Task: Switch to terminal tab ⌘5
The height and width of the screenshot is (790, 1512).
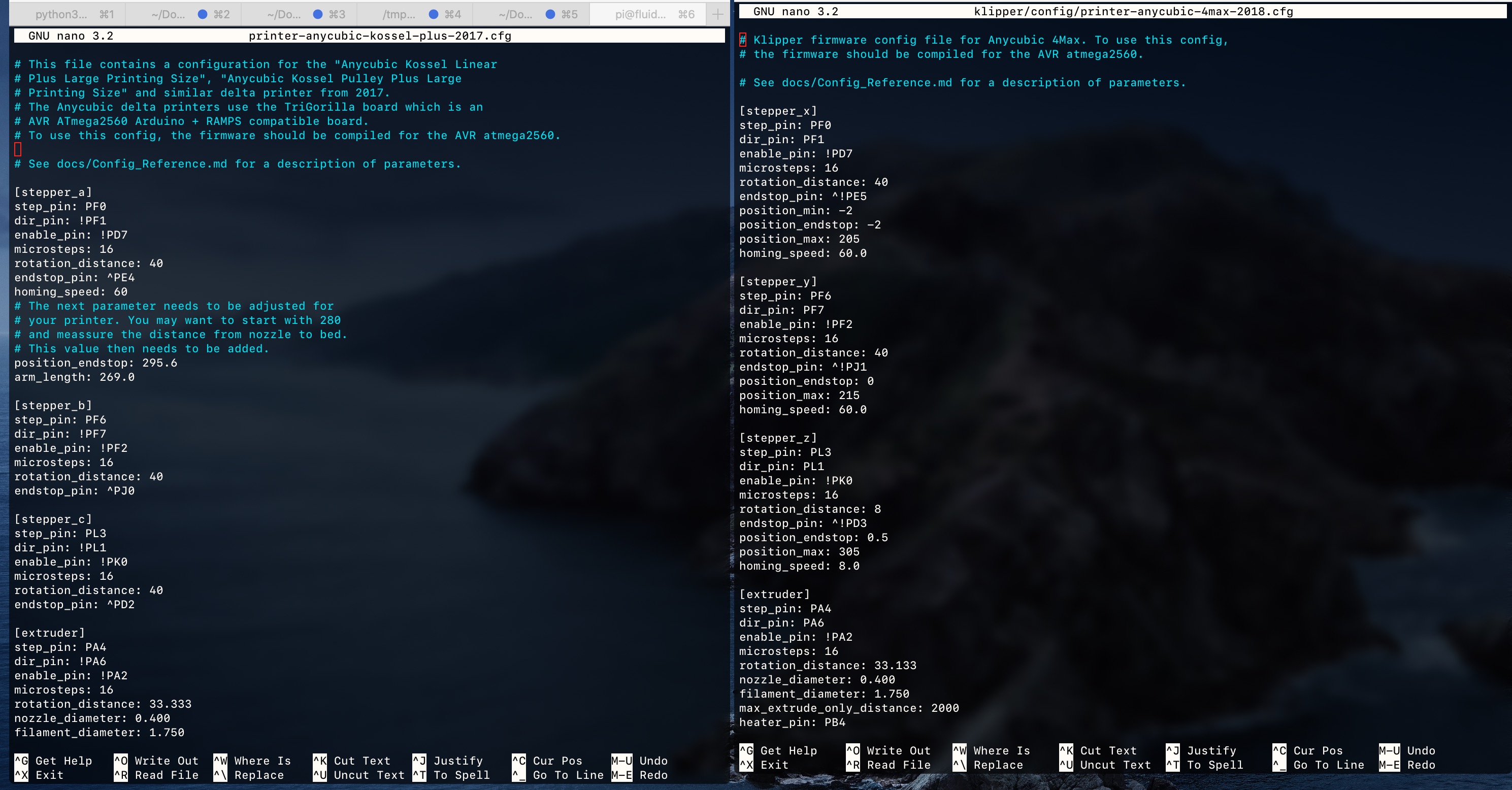Action: [x=531, y=14]
